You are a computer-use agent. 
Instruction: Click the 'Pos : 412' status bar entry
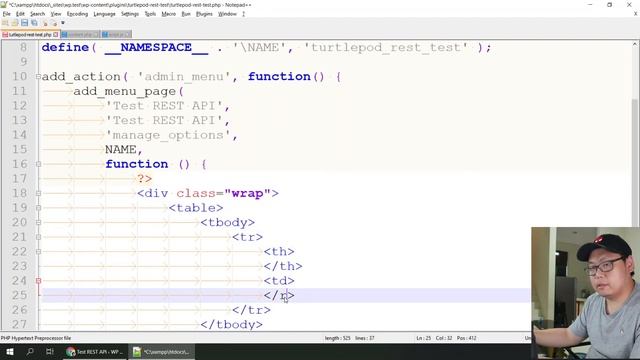click(467, 338)
